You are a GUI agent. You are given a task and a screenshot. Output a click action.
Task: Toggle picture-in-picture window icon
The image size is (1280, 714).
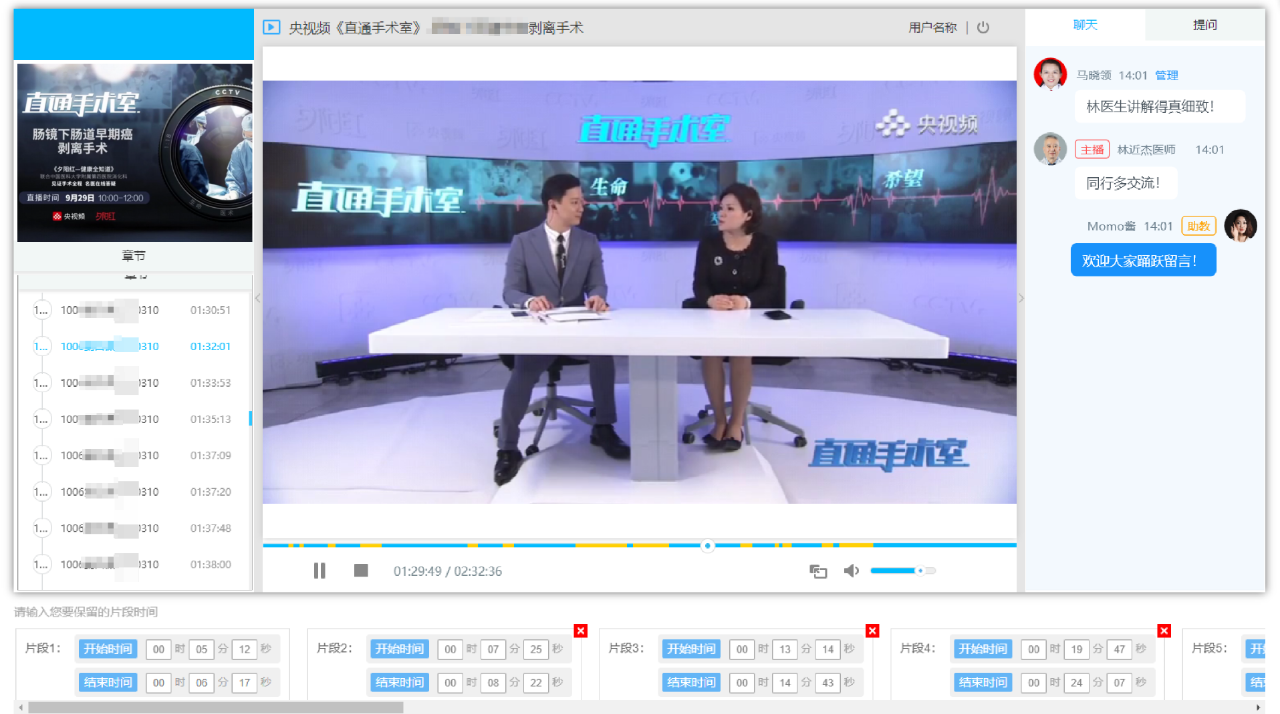point(818,571)
